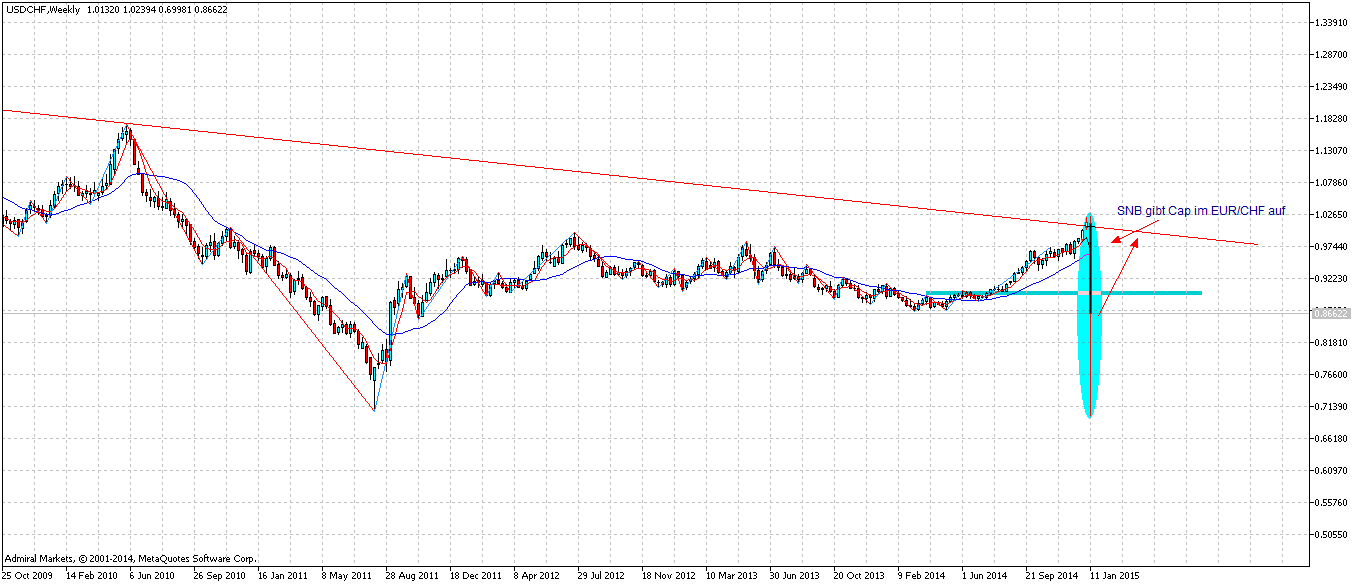Click the 6 Jun 2010 date label
Screen dimensions: 1362x587
(153, 576)
